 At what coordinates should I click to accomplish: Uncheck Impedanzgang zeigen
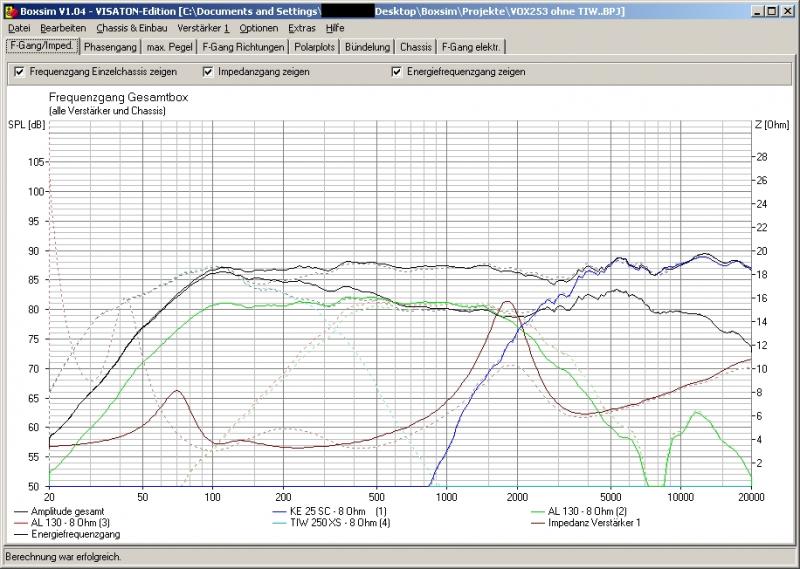click(208, 72)
